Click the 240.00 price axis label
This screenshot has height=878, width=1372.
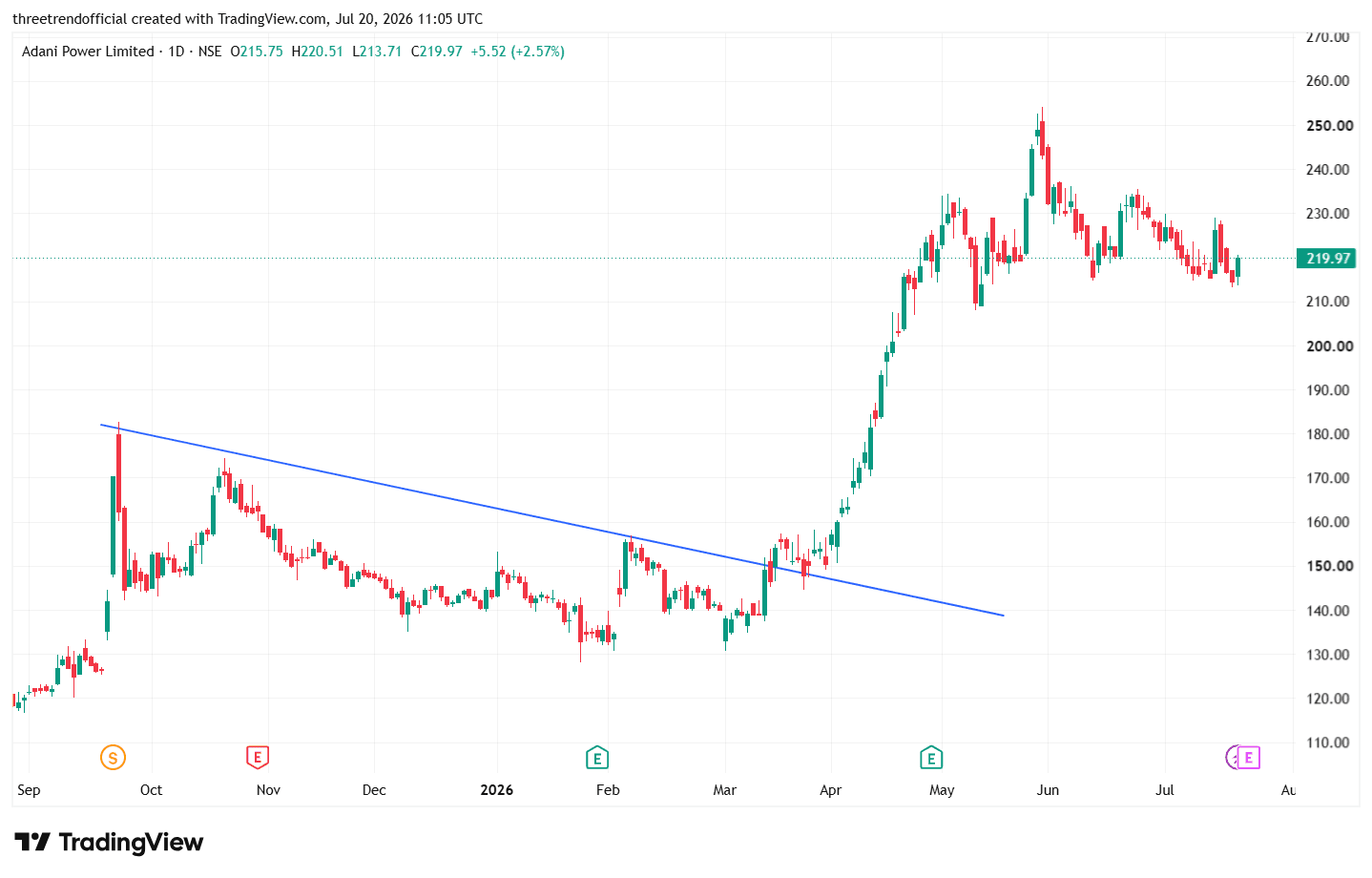(1328, 170)
